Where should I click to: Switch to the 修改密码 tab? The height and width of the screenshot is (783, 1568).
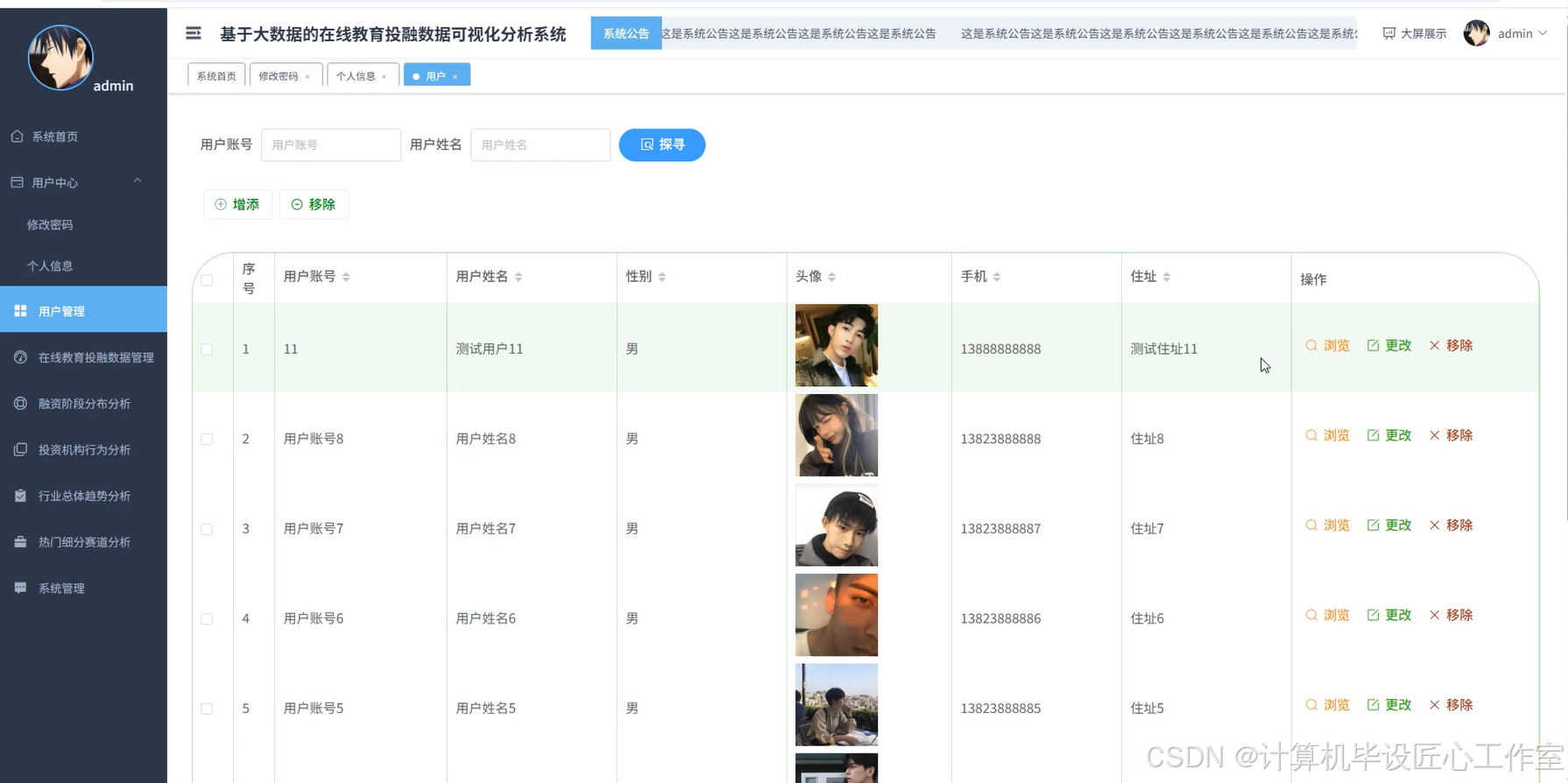279,76
